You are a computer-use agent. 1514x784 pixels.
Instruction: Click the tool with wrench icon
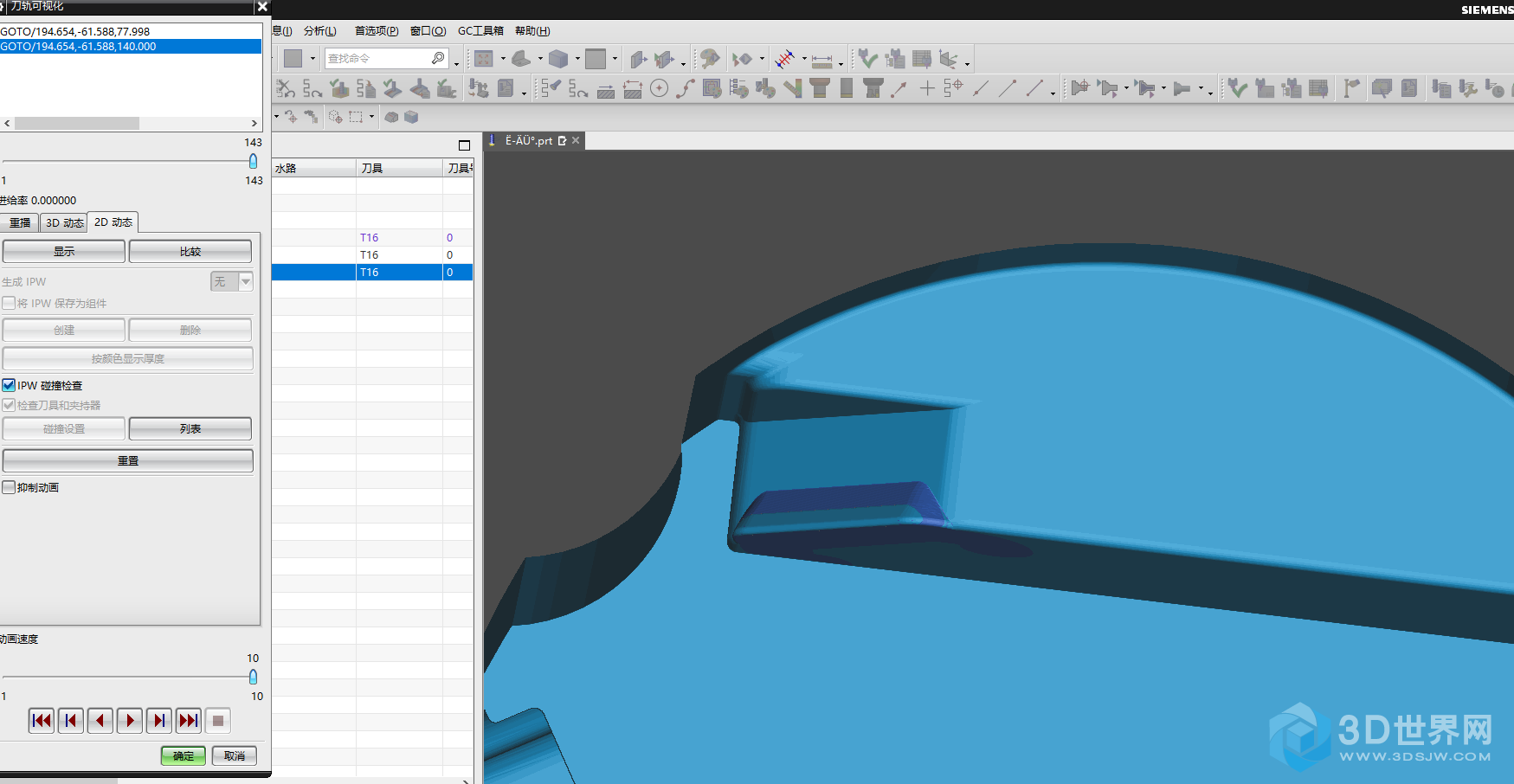(x=1468, y=88)
